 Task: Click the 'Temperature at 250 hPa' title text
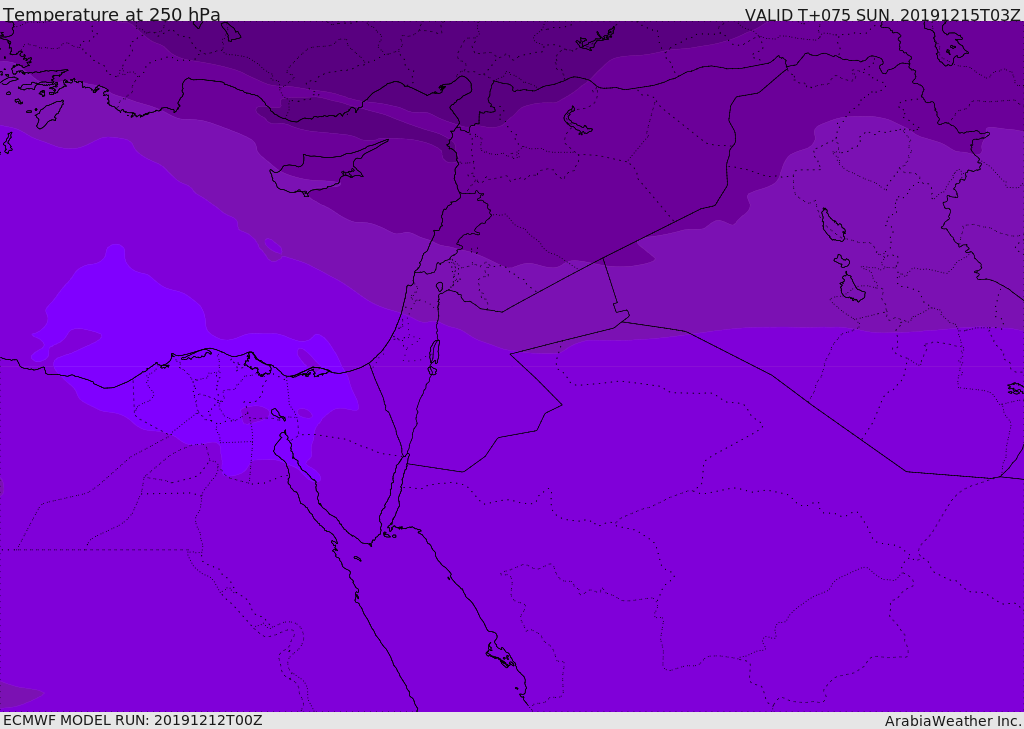(x=112, y=14)
